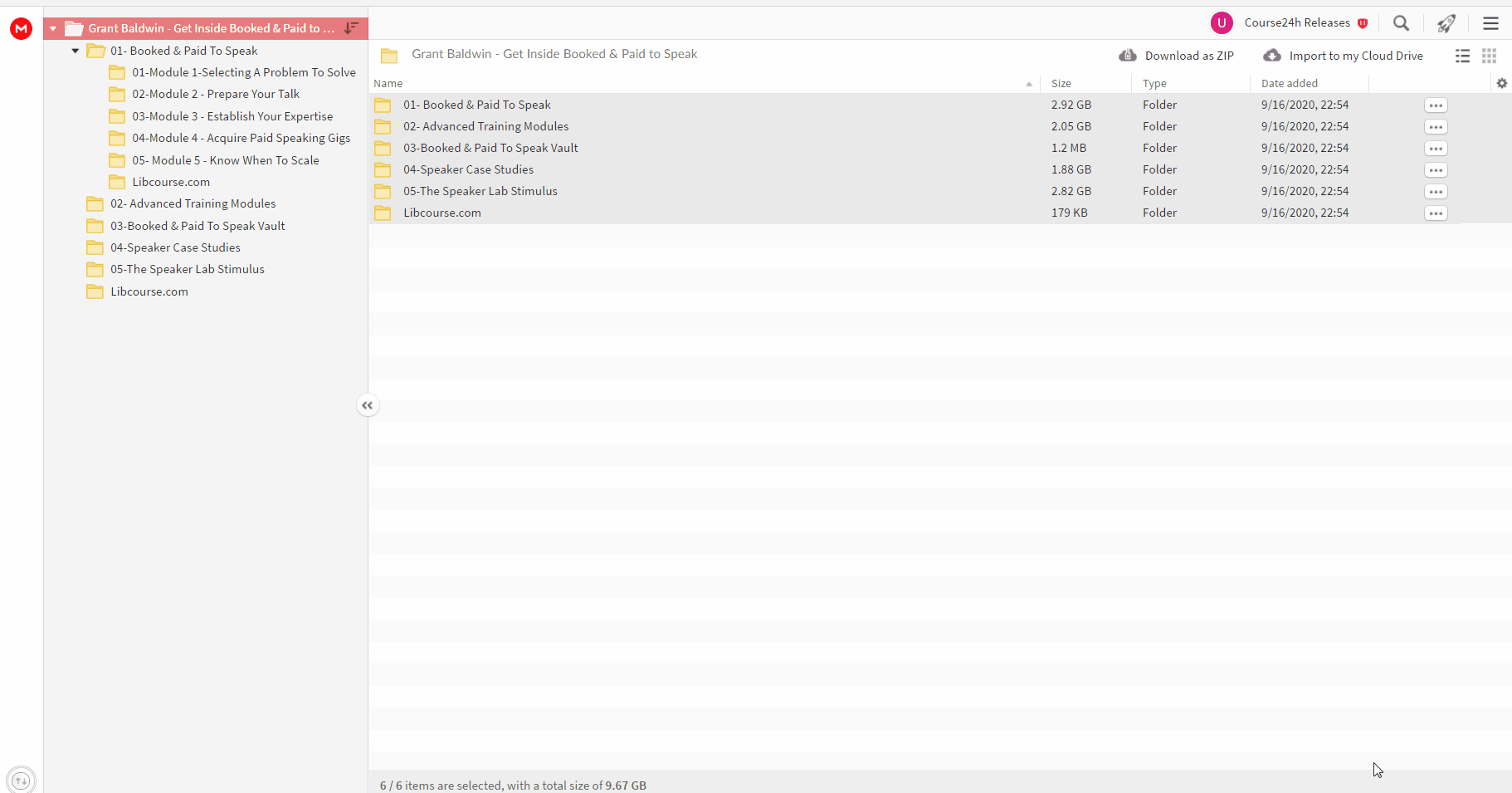Click the rocket icon in top bar
1512x793 pixels.
click(1446, 23)
